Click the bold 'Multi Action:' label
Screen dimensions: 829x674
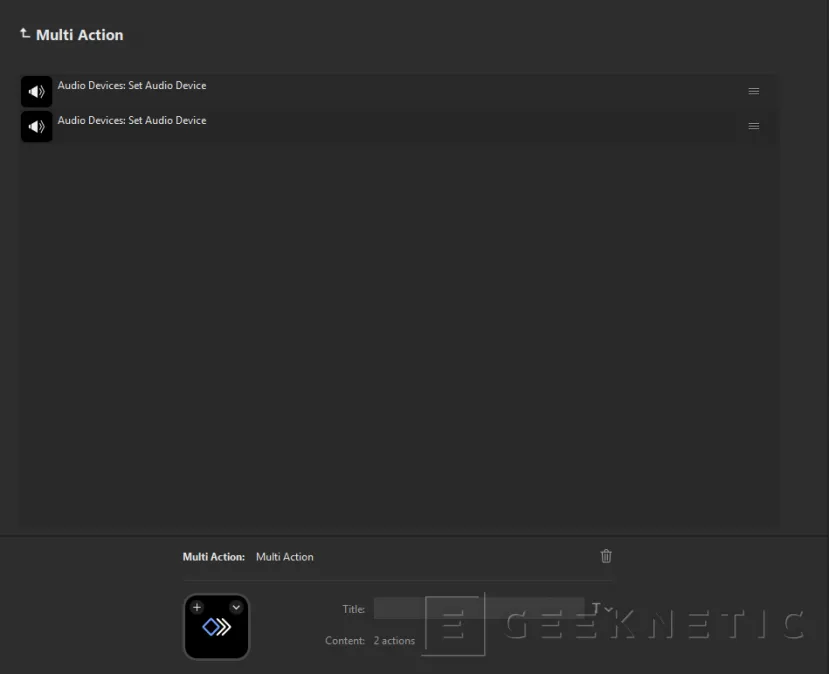point(213,557)
